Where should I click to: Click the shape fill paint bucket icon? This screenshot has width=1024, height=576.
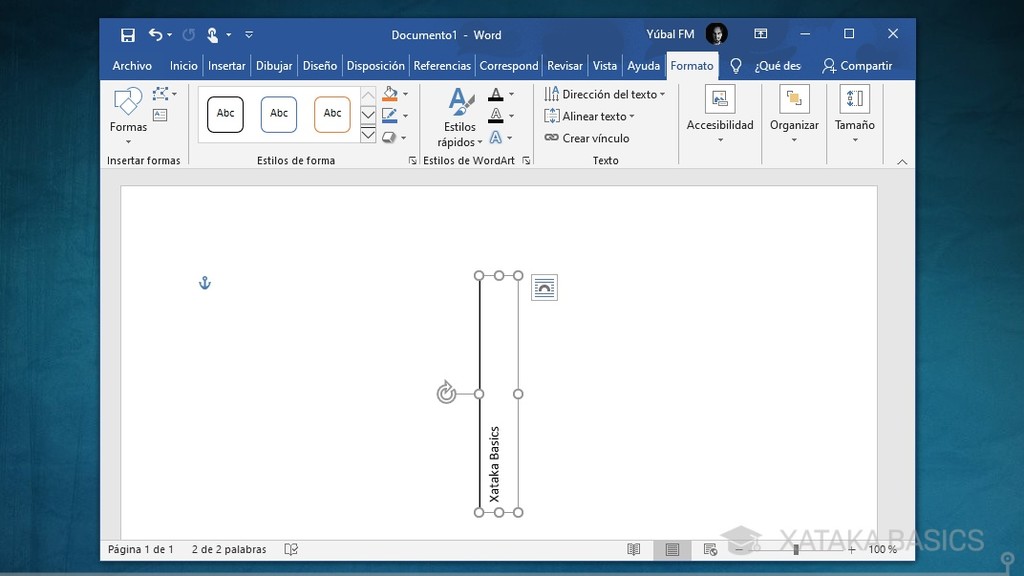390,94
